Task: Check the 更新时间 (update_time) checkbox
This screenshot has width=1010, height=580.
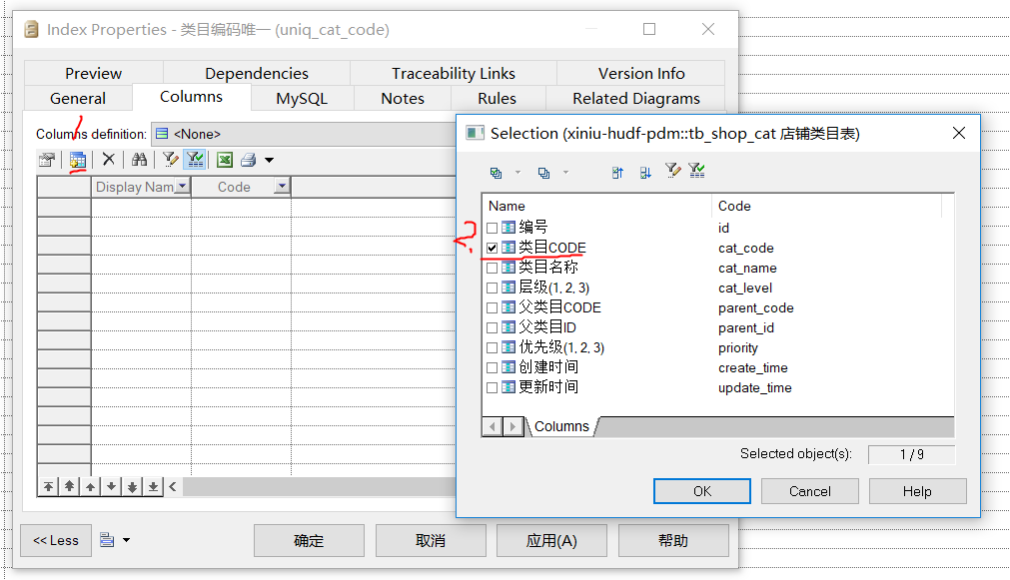Action: pos(492,388)
